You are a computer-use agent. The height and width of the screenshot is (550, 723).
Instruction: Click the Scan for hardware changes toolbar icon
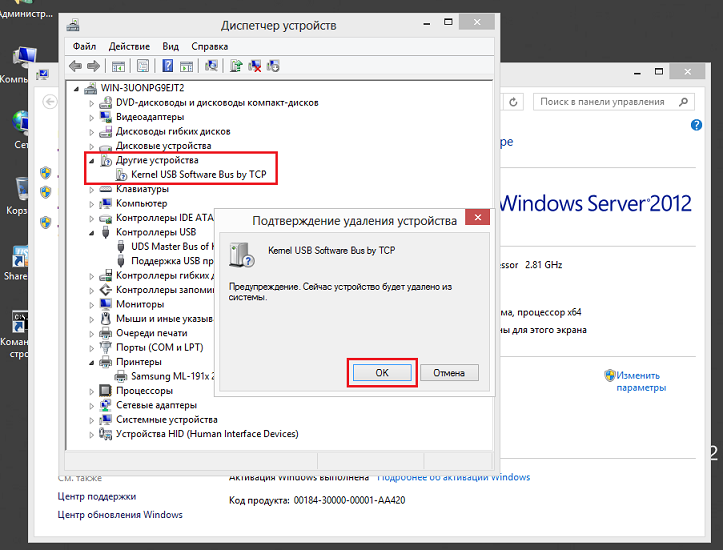(x=211, y=67)
